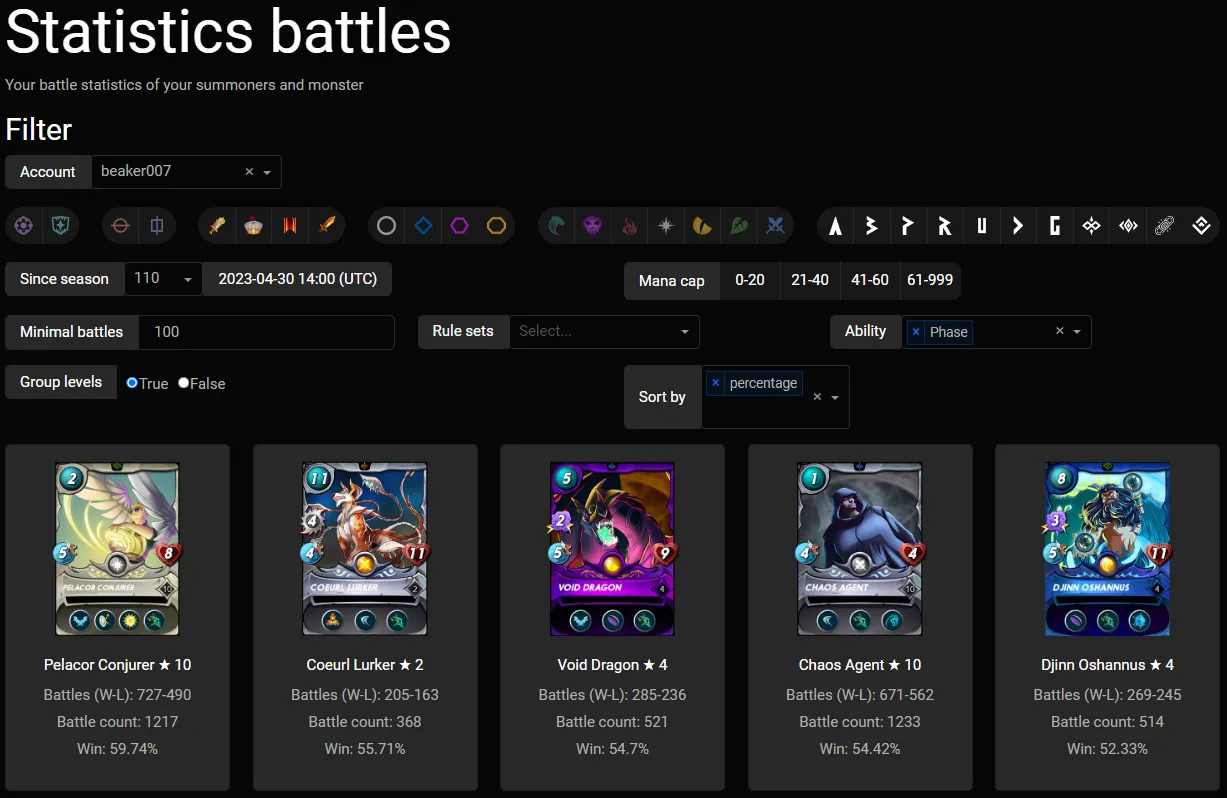This screenshot has height=798, width=1227.
Task: Select Group levels True radio
Action: pyautogui.click(x=132, y=383)
